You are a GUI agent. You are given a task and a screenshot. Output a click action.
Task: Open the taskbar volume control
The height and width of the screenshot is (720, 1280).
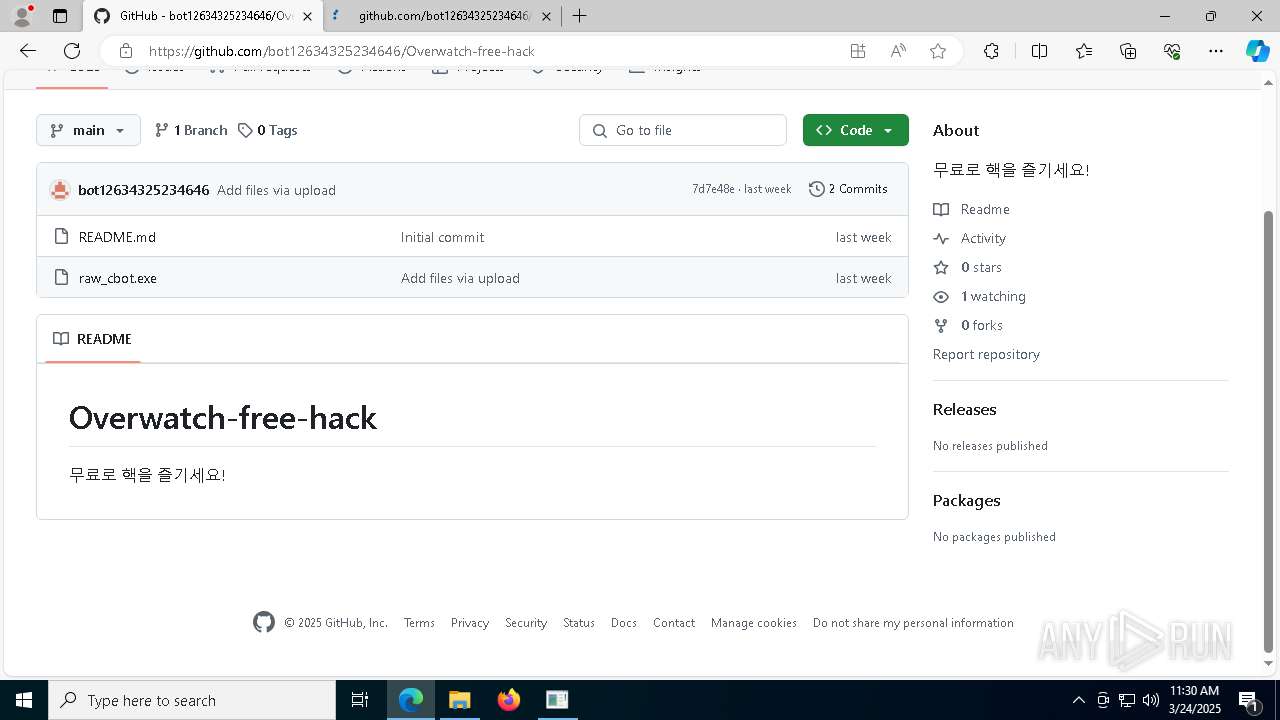(1150, 700)
